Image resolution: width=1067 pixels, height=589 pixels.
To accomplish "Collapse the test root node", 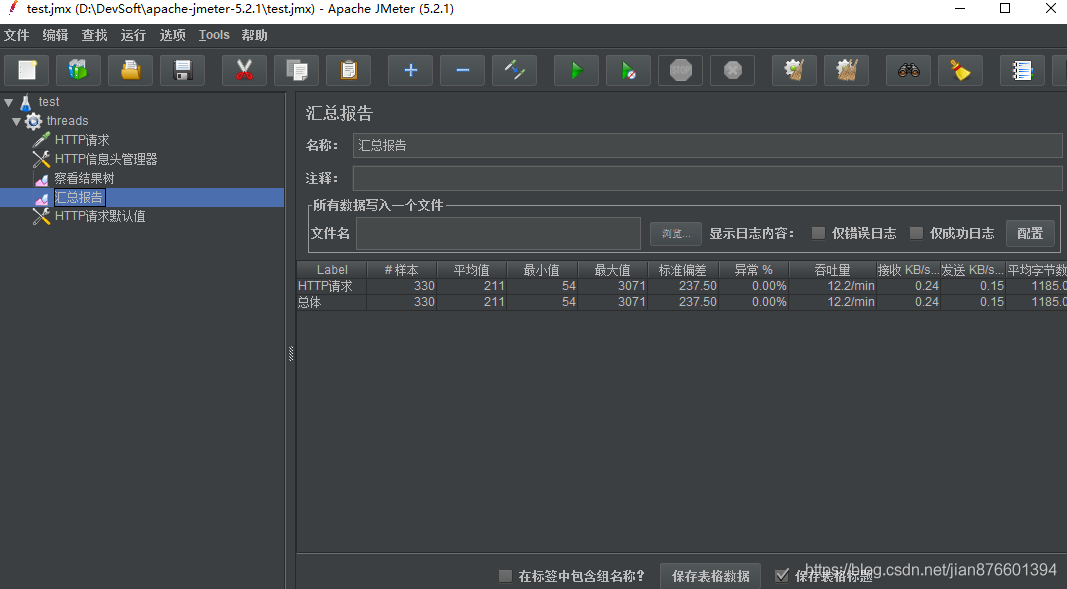I will tap(8, 101).
